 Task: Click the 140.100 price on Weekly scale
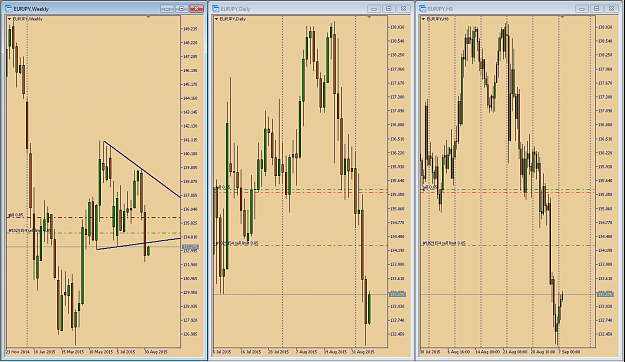pyautogui.click(x=190, y=153)
